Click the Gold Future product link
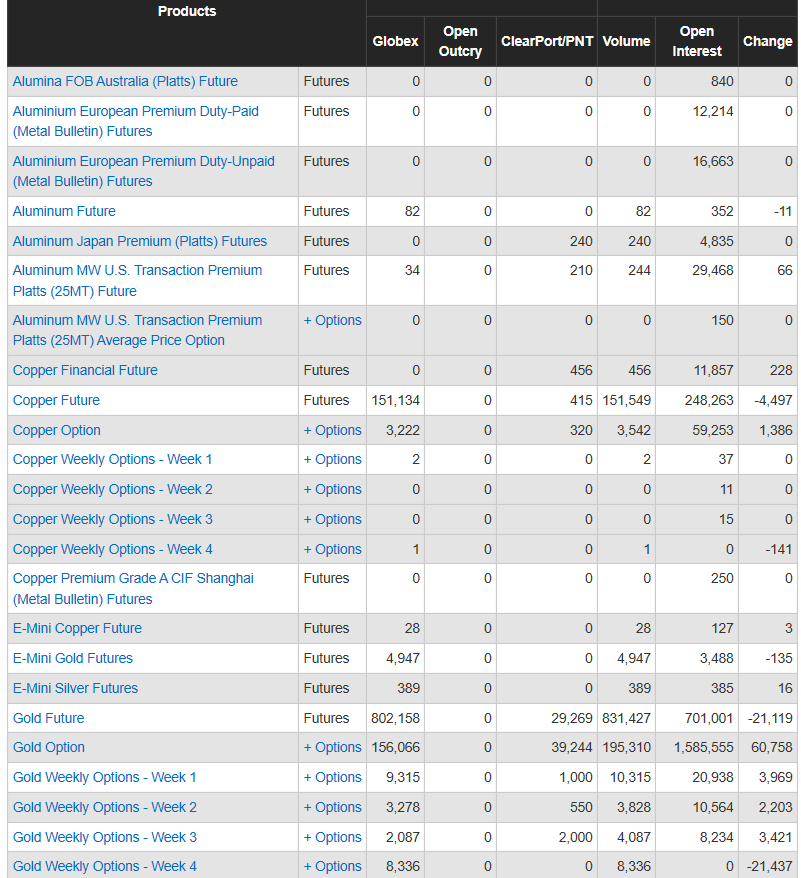801x878 pixels. [x=48, y=718]
